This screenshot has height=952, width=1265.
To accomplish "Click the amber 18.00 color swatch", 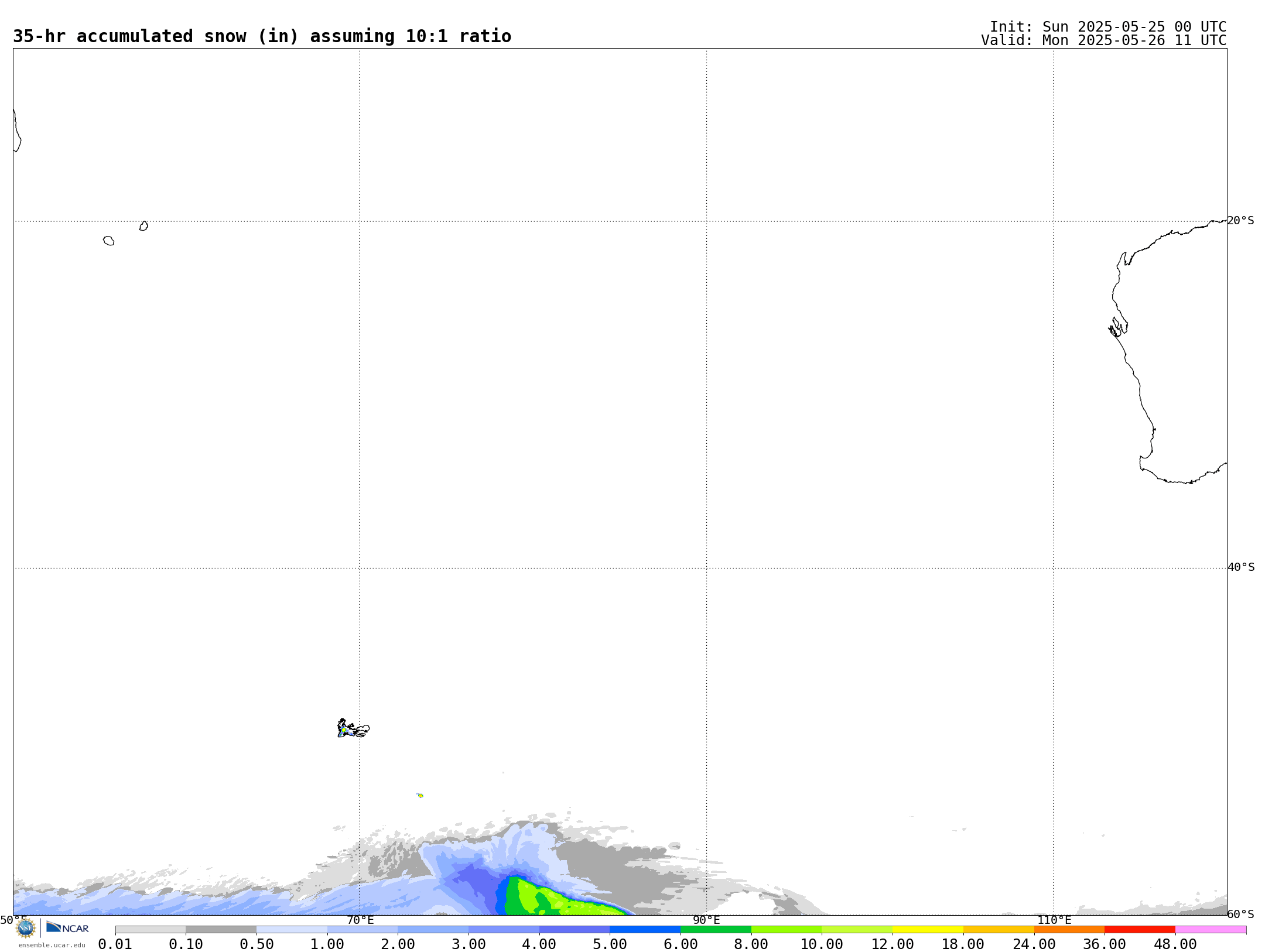I will point(999,930).
